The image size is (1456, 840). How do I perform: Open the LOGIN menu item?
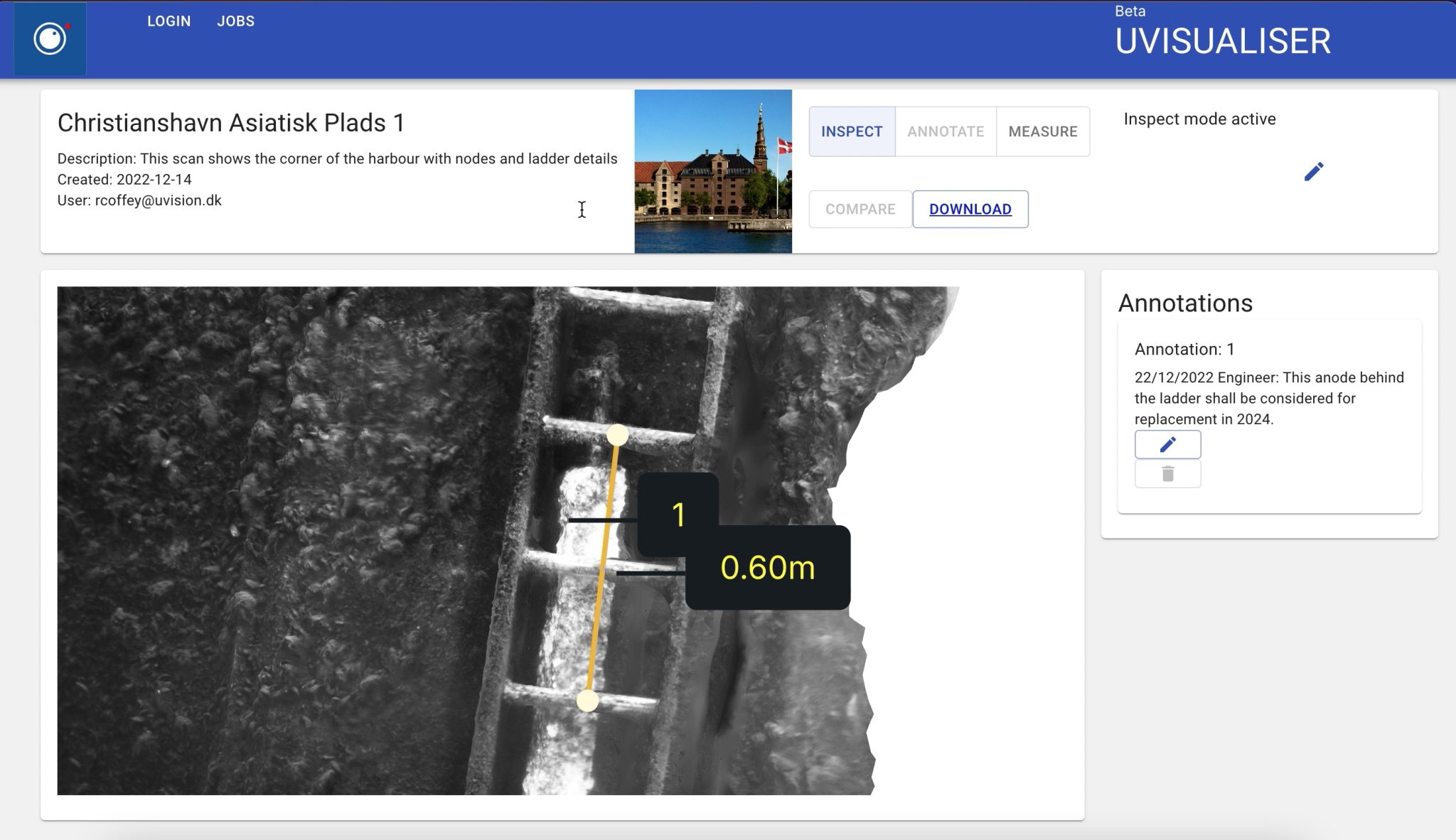click(x=168, y=21)
